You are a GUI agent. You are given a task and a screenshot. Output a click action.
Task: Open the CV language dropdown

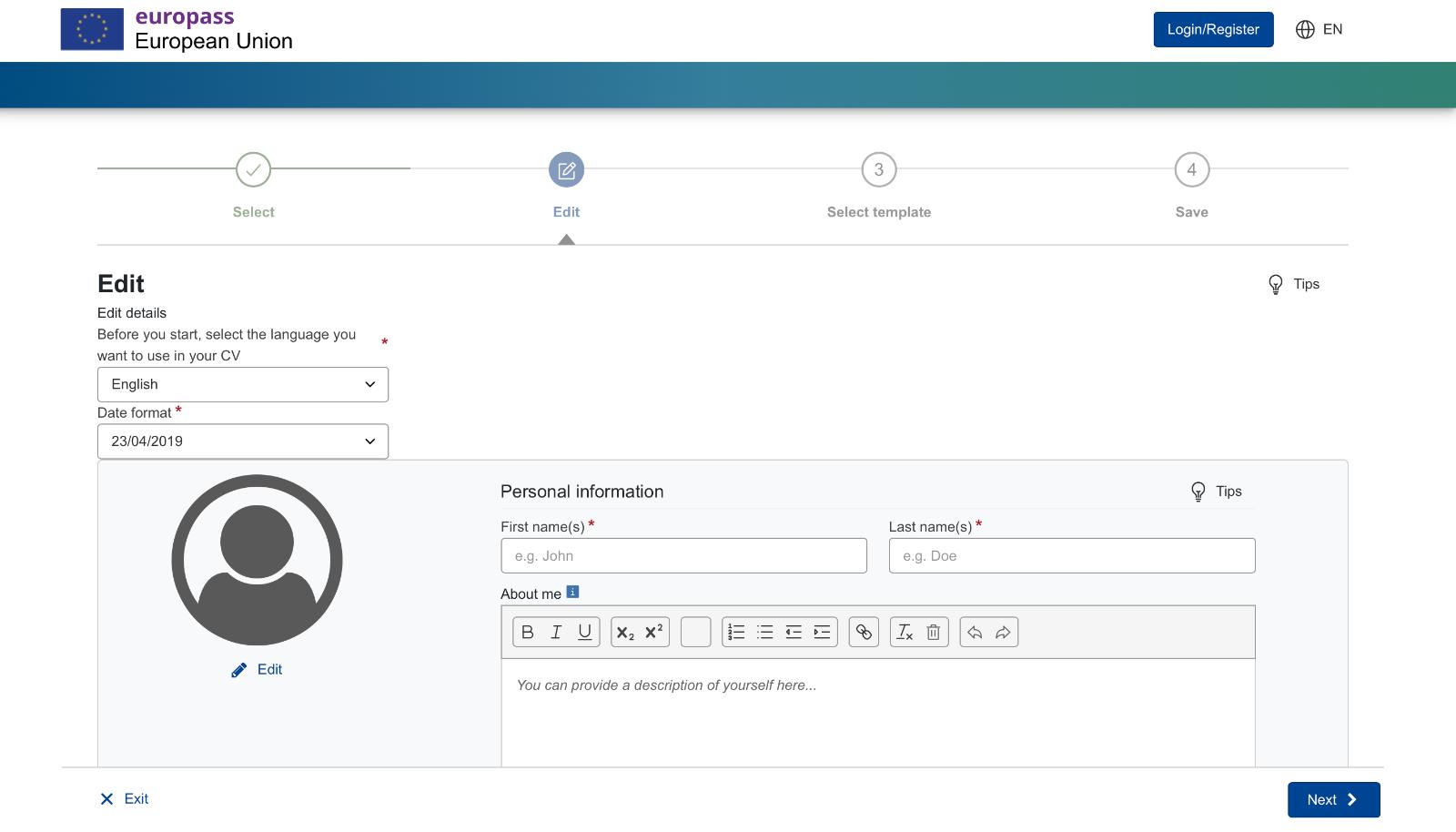coord(243,384)
